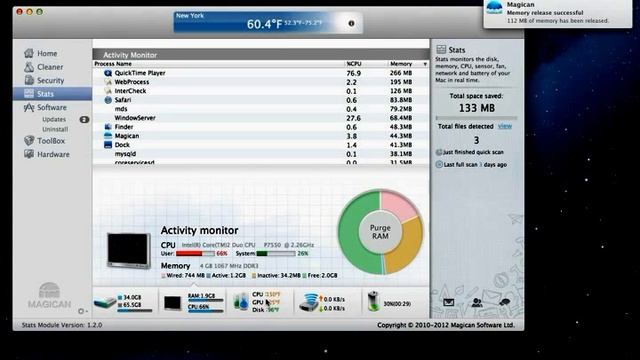The width and height of the screenshot is (640, 360).
Task: Open the settings gear in sidebar
Action: click(x=81, y=311)
